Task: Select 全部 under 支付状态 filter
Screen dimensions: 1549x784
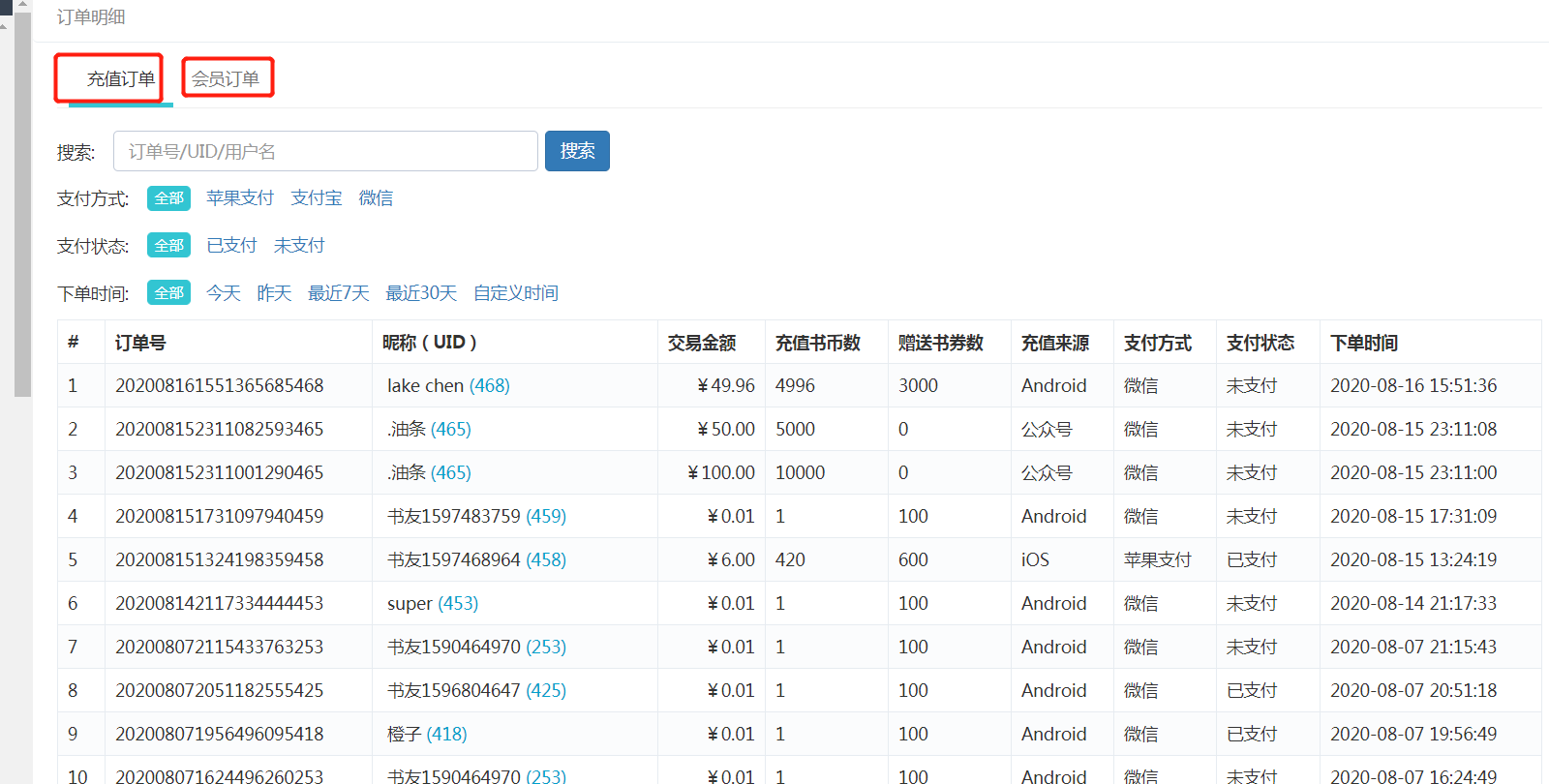Action: 168,246
